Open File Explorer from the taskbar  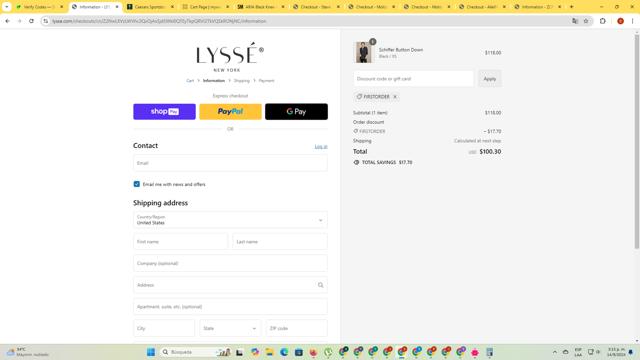tap(269, 352)
